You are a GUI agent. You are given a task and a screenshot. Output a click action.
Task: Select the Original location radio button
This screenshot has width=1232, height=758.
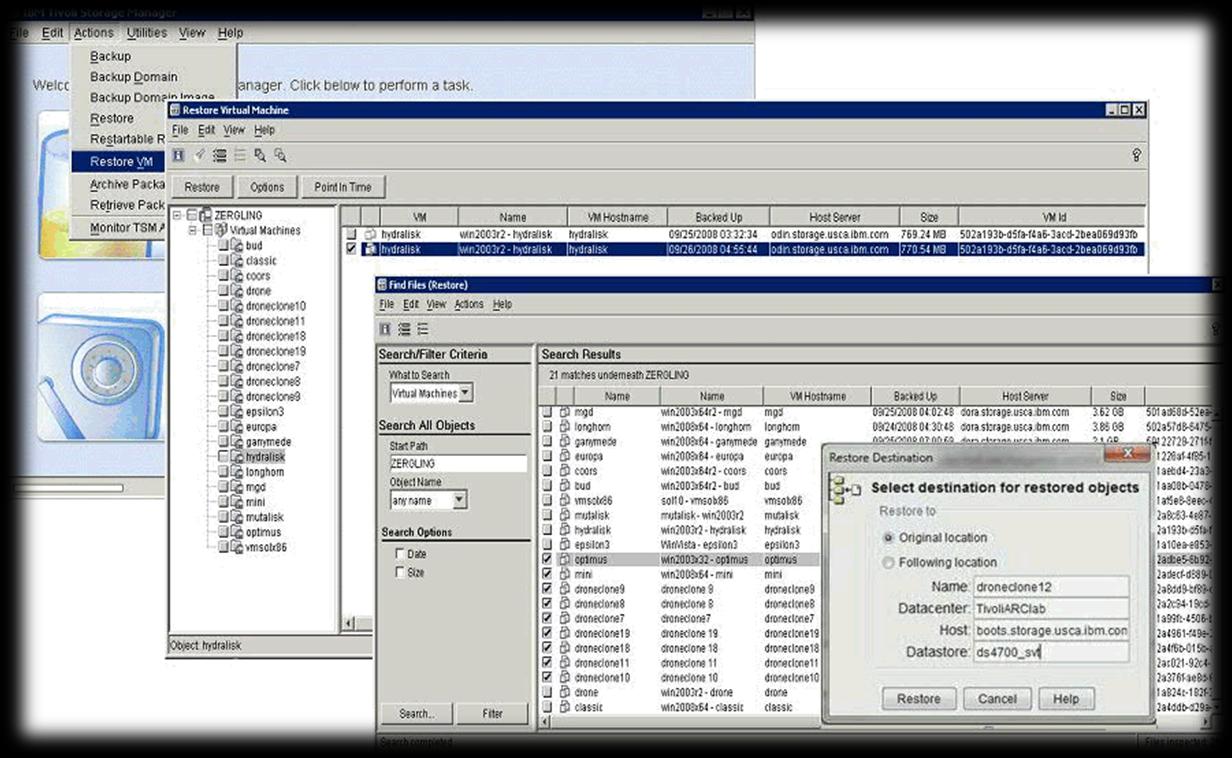(x=888, y=538)
